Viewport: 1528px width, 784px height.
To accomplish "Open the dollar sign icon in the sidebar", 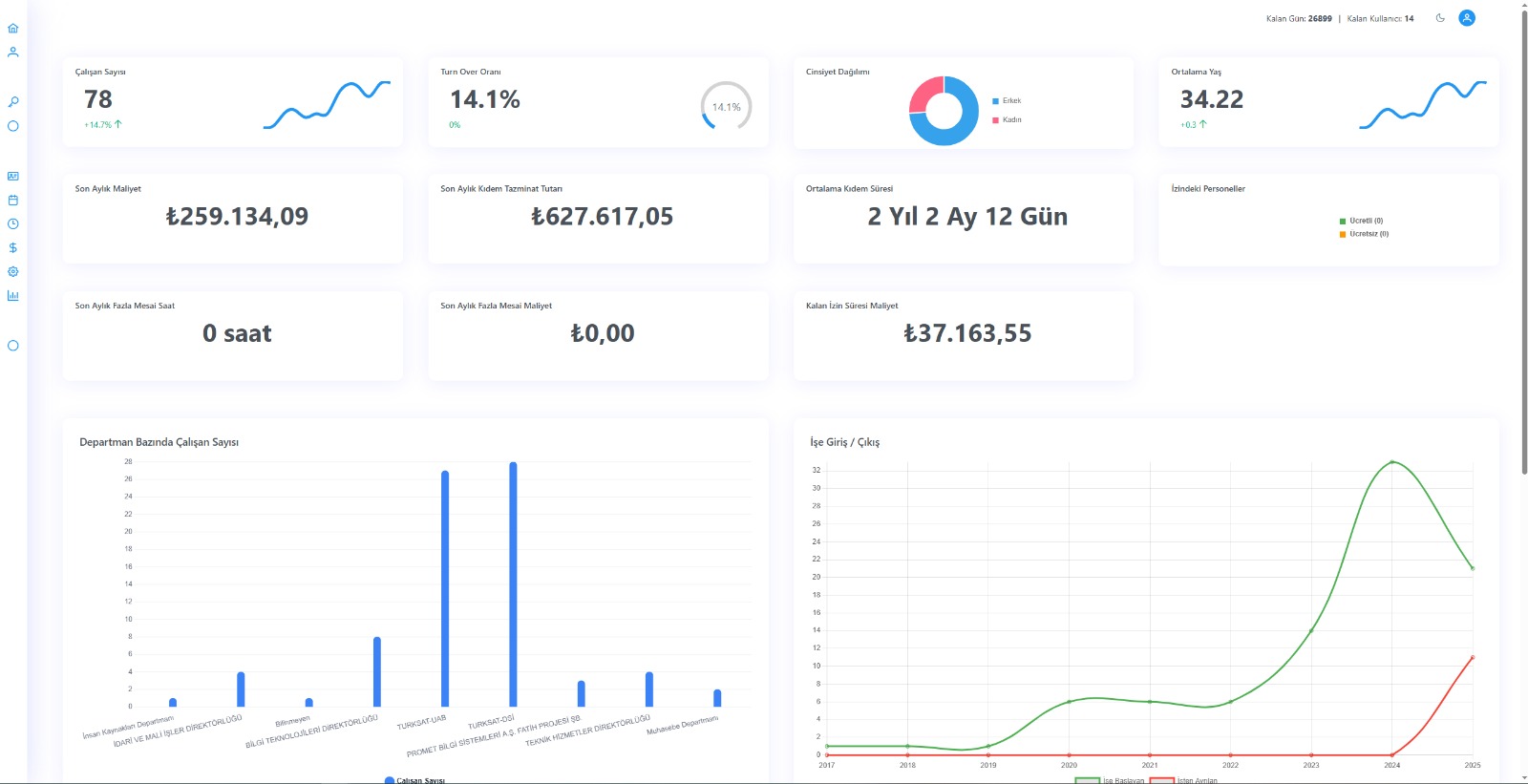I will [x=12, y=248].
